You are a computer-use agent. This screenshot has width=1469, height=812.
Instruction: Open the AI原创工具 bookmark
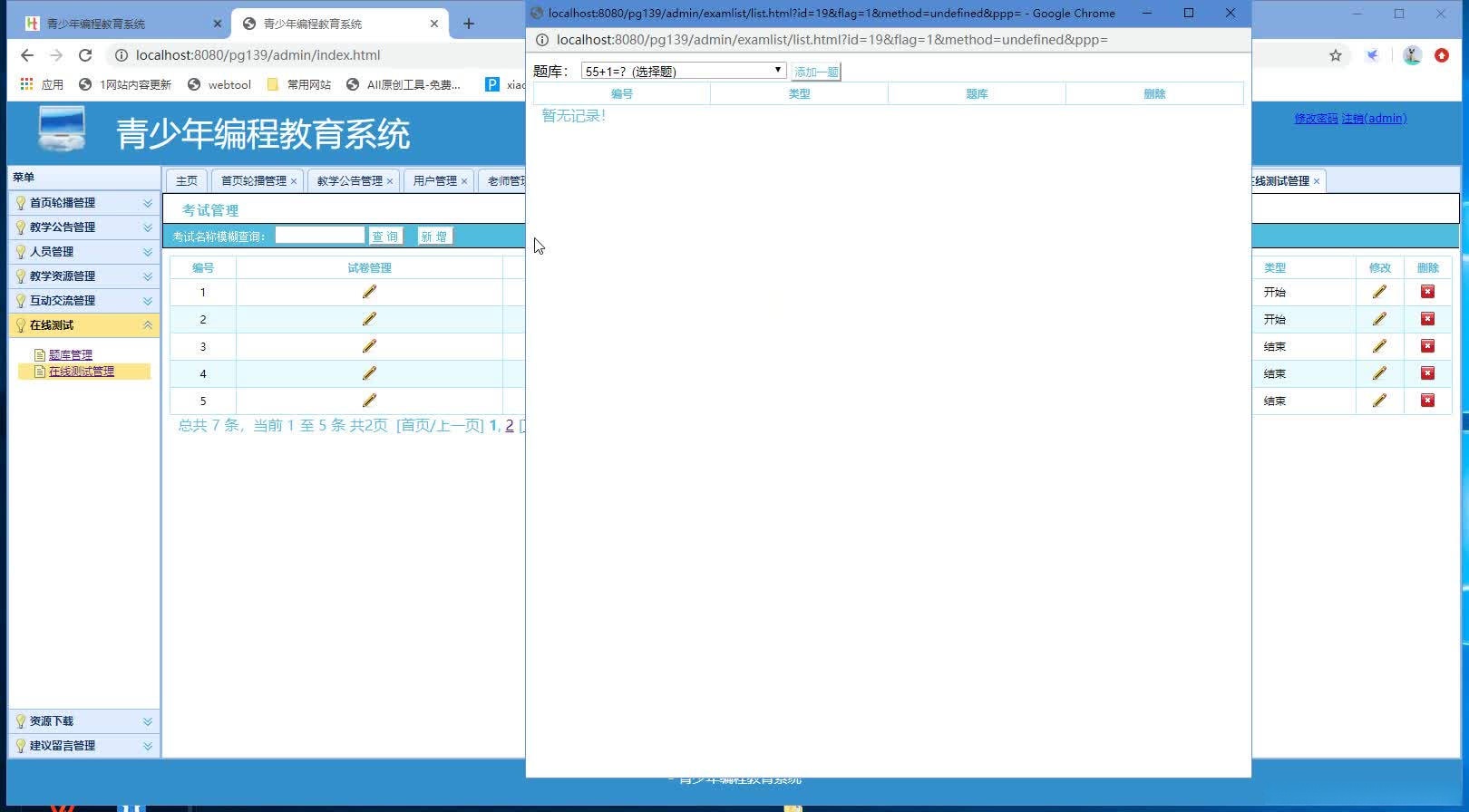pos(404,84)
